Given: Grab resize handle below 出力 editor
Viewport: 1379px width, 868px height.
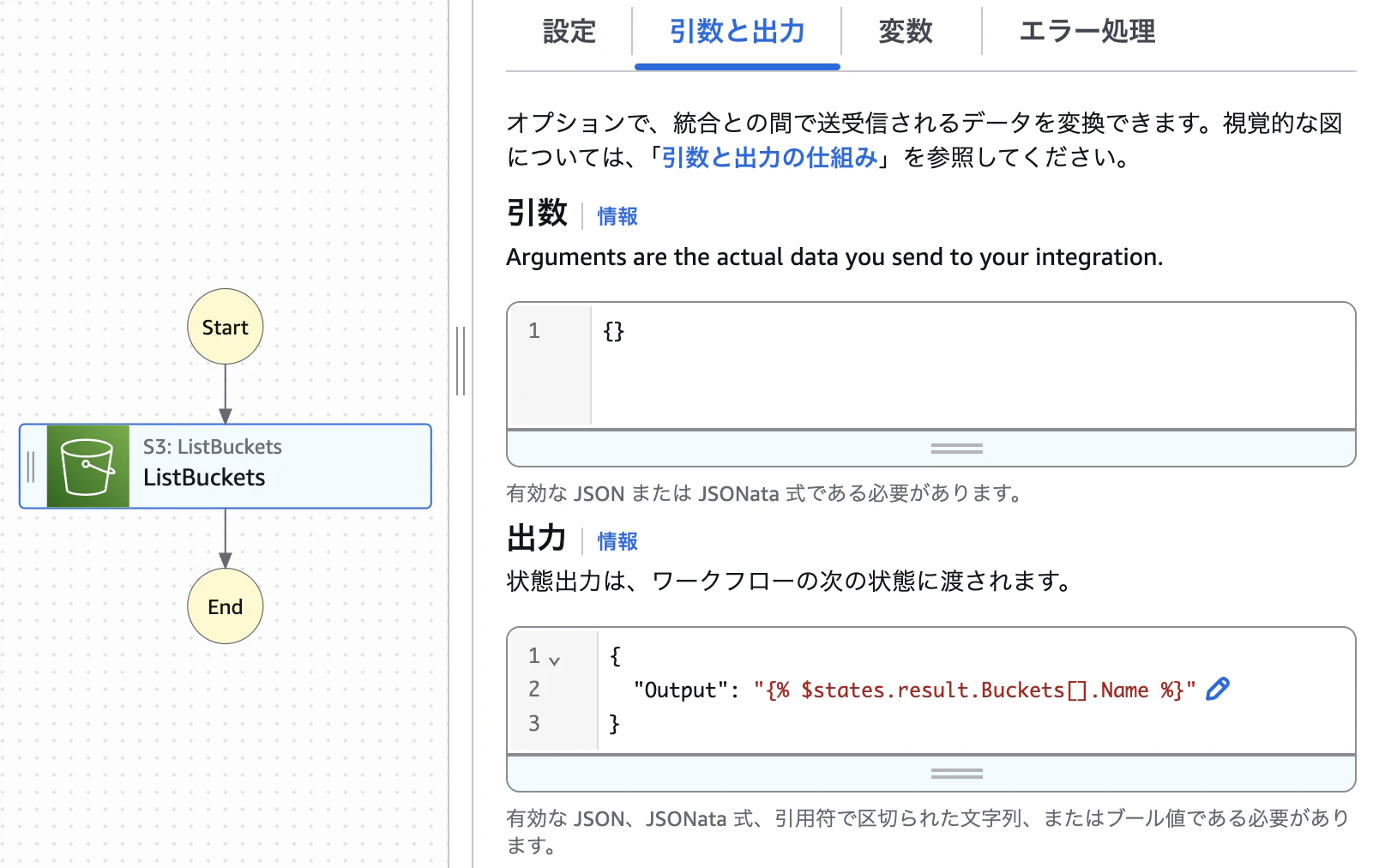Looking at the screenshot, I should 957,774.
